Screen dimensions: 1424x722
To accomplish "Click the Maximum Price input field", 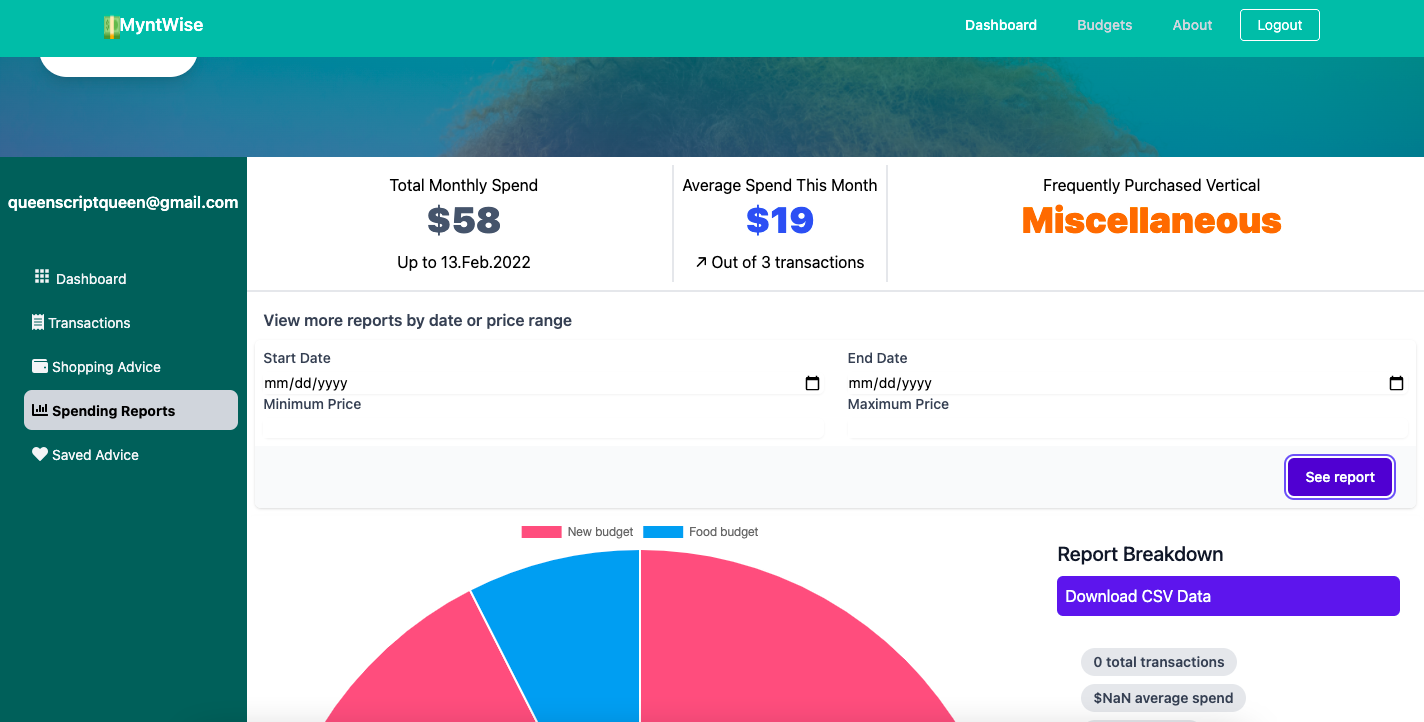I will tap(1126, 427).
